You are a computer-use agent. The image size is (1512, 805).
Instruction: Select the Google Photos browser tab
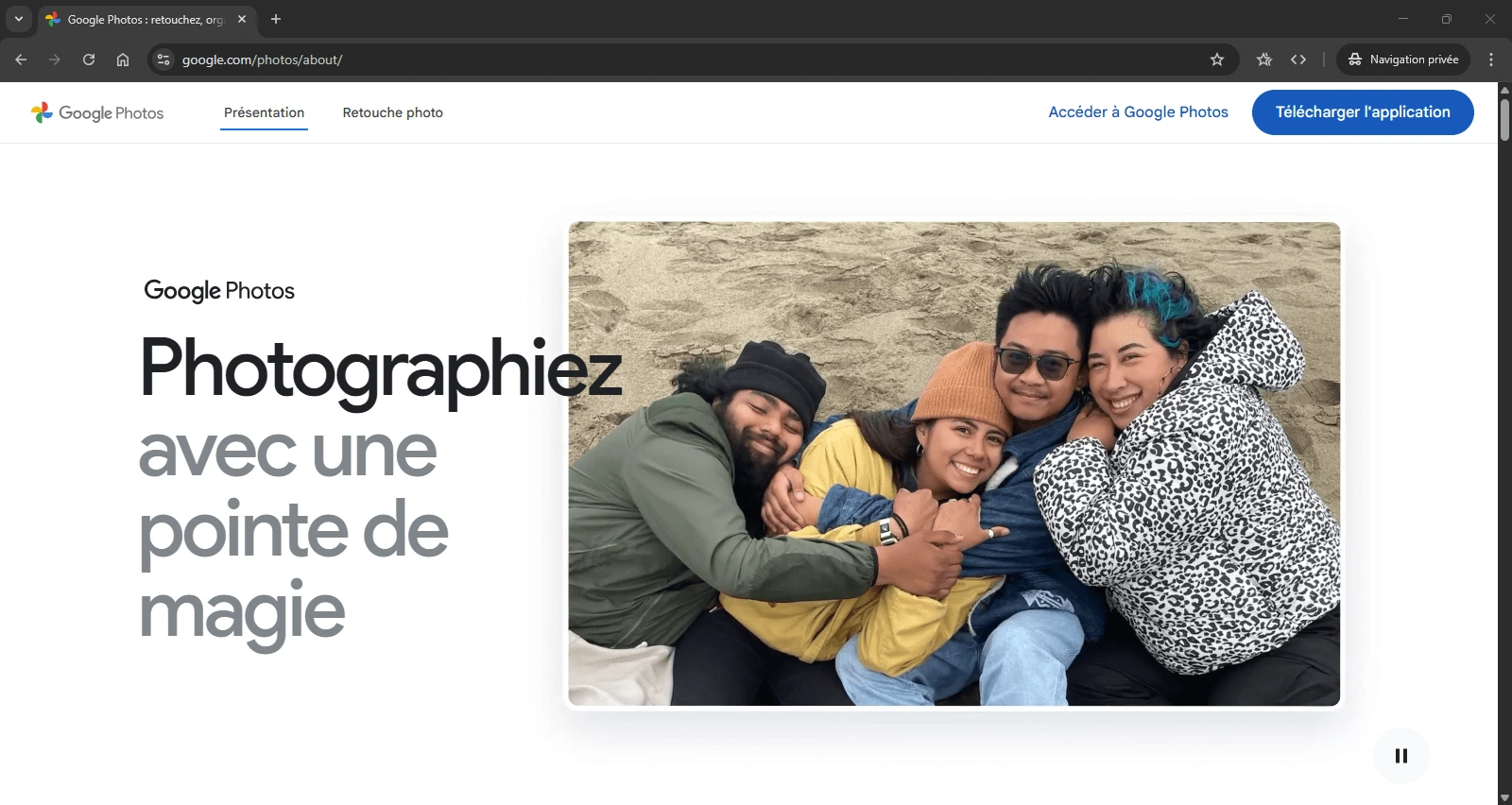tap(146, 19)
